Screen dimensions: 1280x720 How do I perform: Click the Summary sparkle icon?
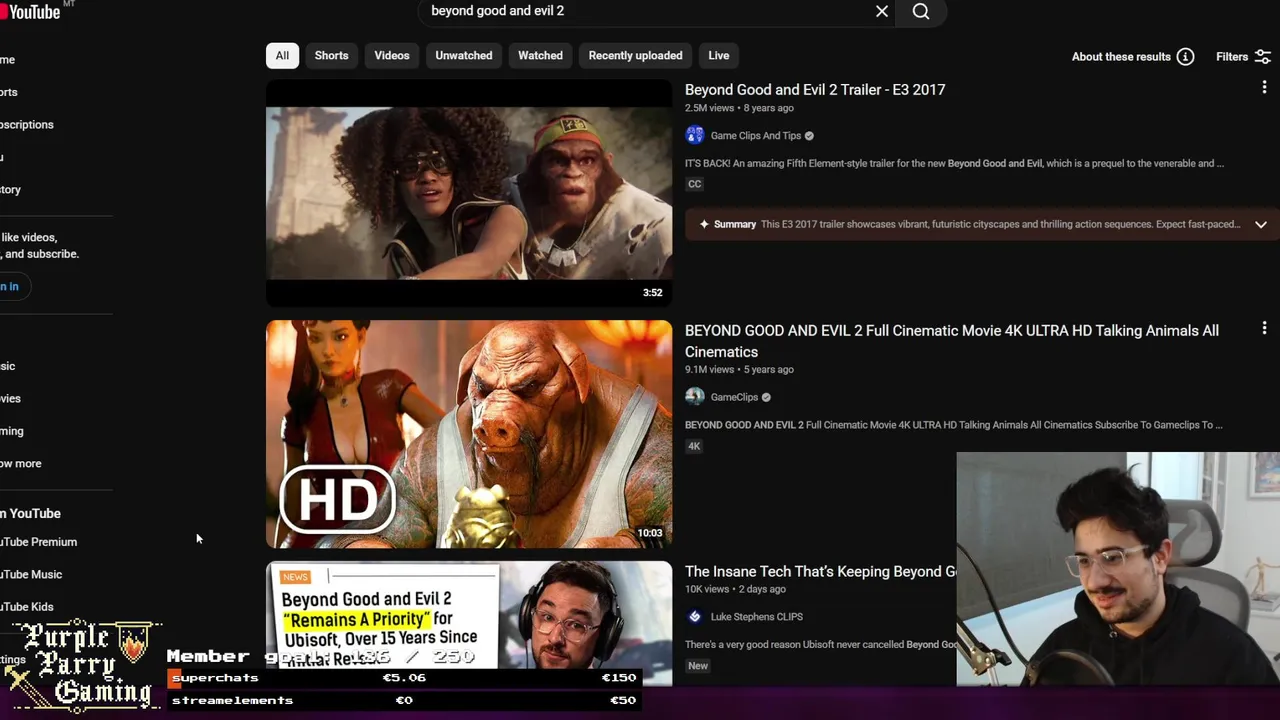pyautogui.click(x=704, y=224)
